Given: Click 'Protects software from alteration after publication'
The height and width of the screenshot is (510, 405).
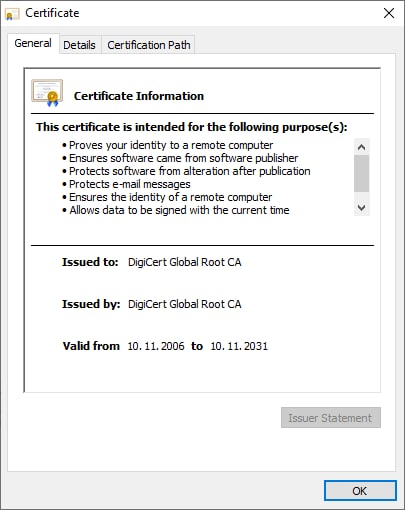Looking at the screenshot, I should point(190,171).
